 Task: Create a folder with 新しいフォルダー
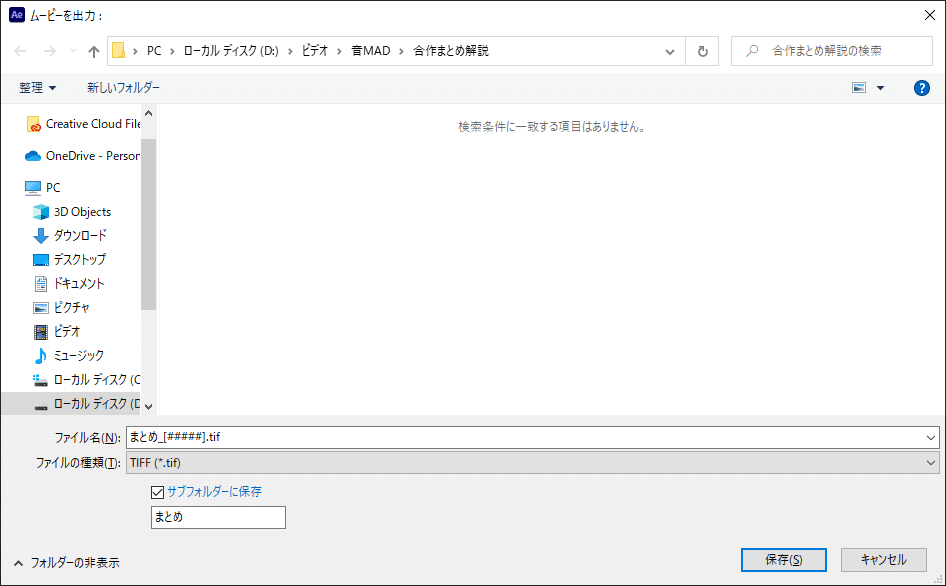point(123,88)
